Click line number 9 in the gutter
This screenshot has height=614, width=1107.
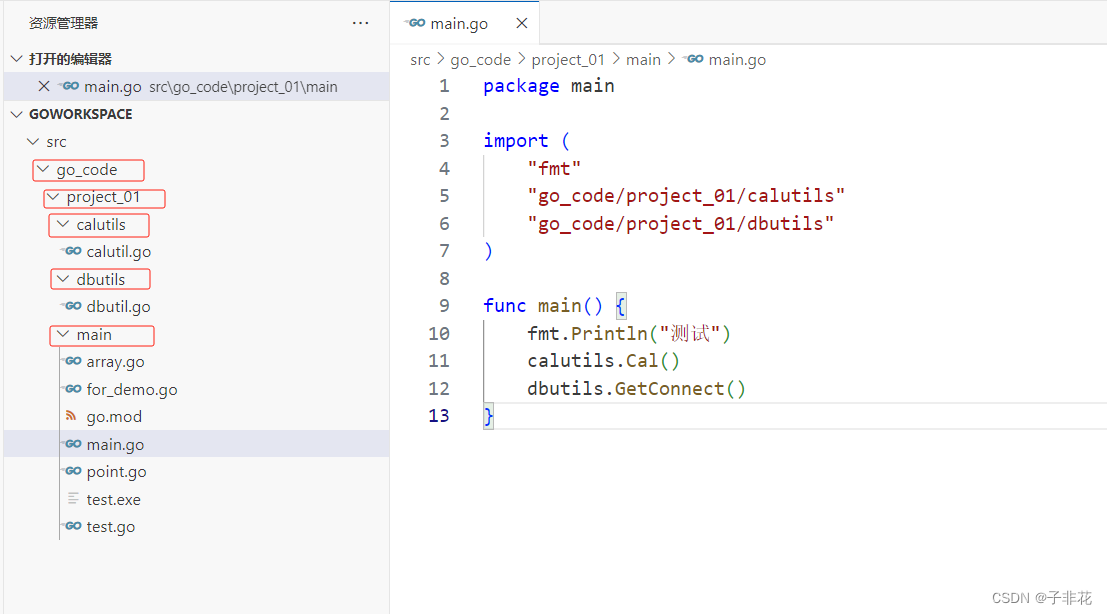444,306
